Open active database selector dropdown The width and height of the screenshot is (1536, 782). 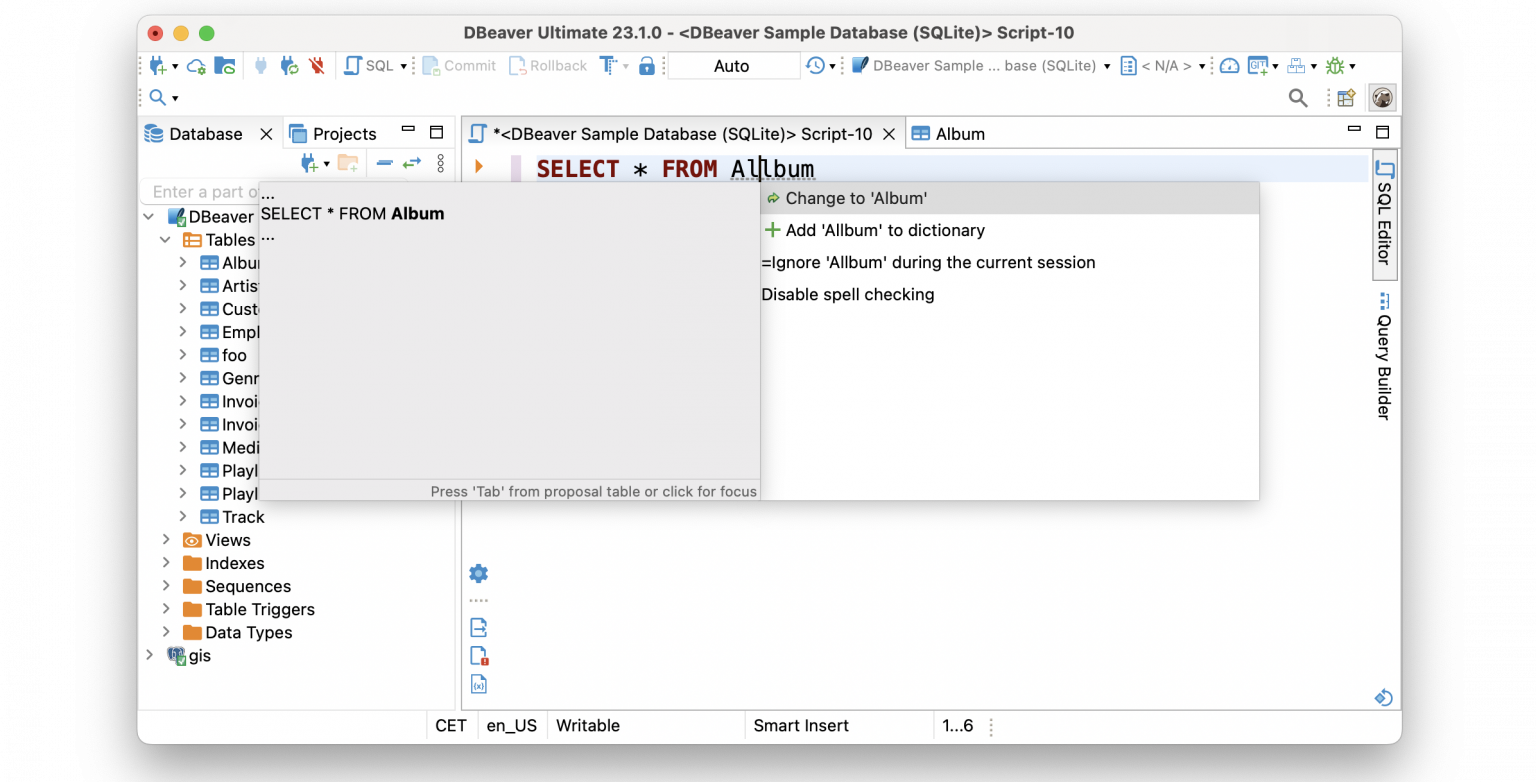pos(980,66)
